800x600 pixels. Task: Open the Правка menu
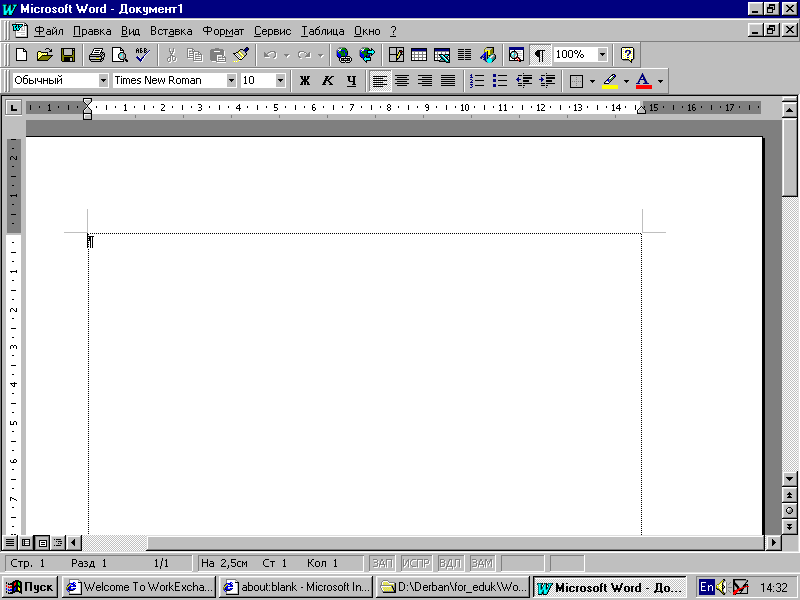click(92, 31)
